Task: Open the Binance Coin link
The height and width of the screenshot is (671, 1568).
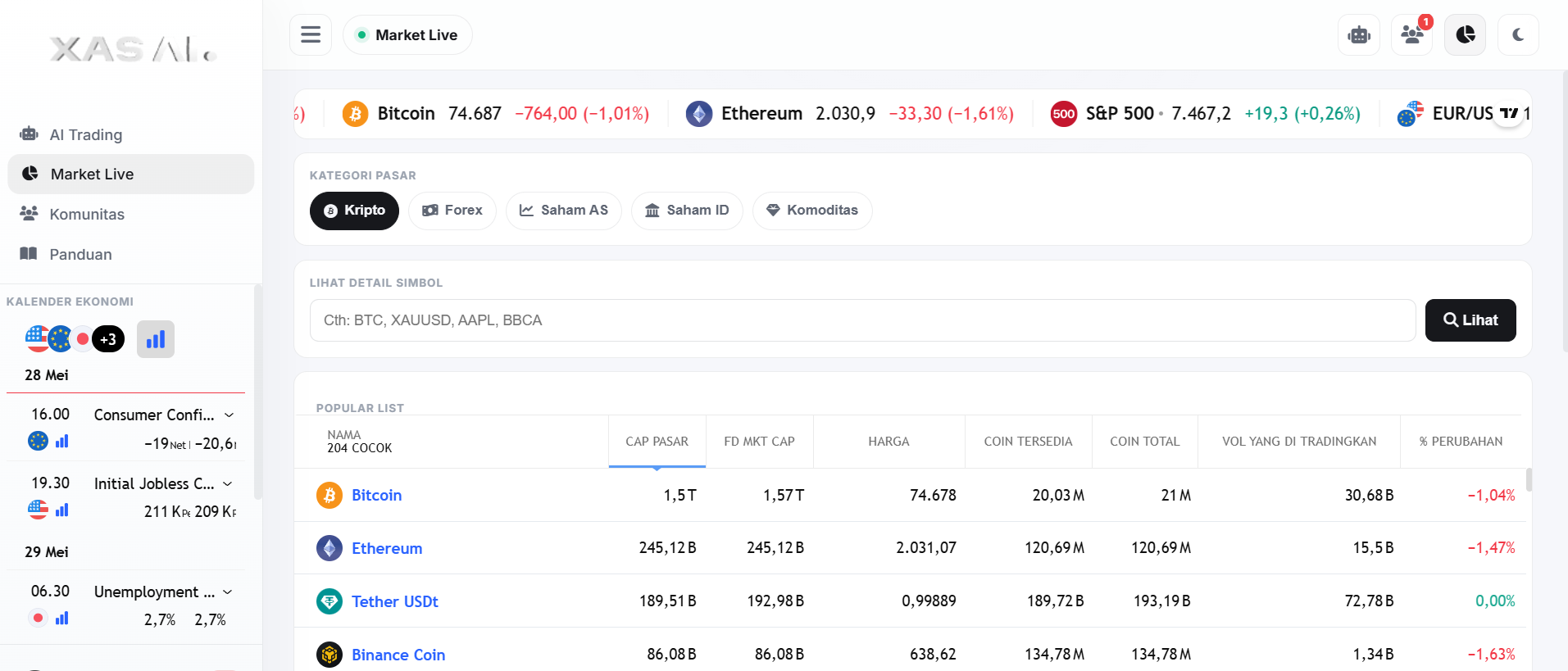Action: [x=398, y=655]
